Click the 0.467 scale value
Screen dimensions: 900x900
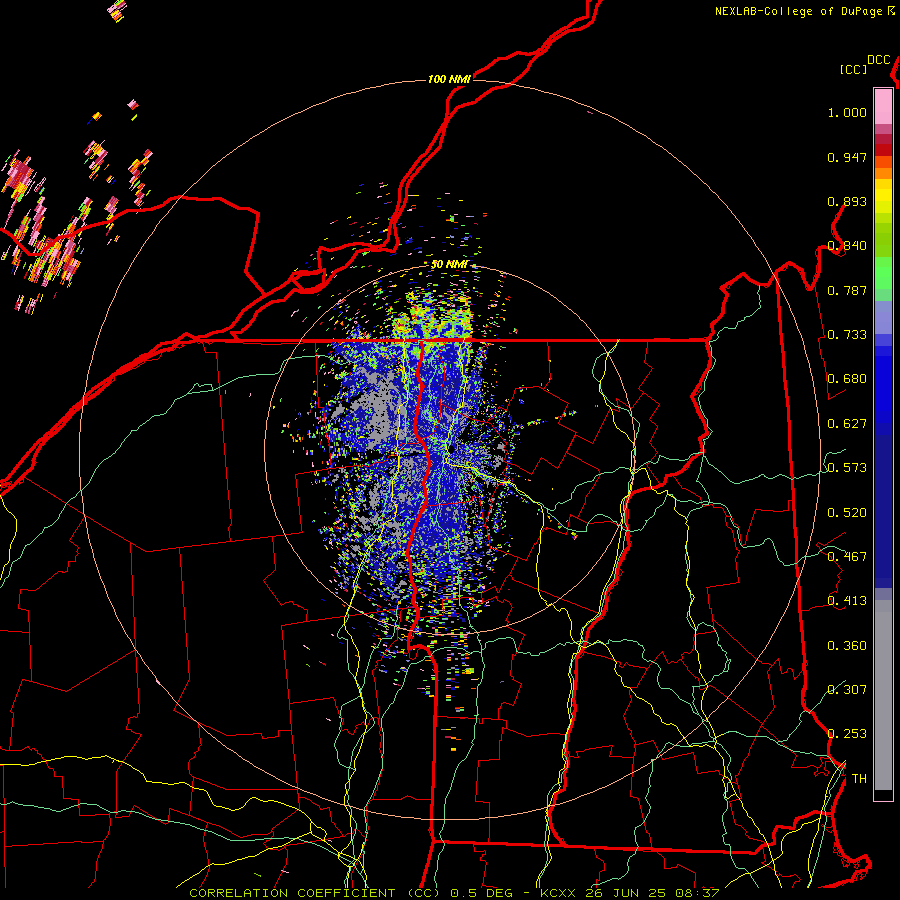[x=847, y=557]
